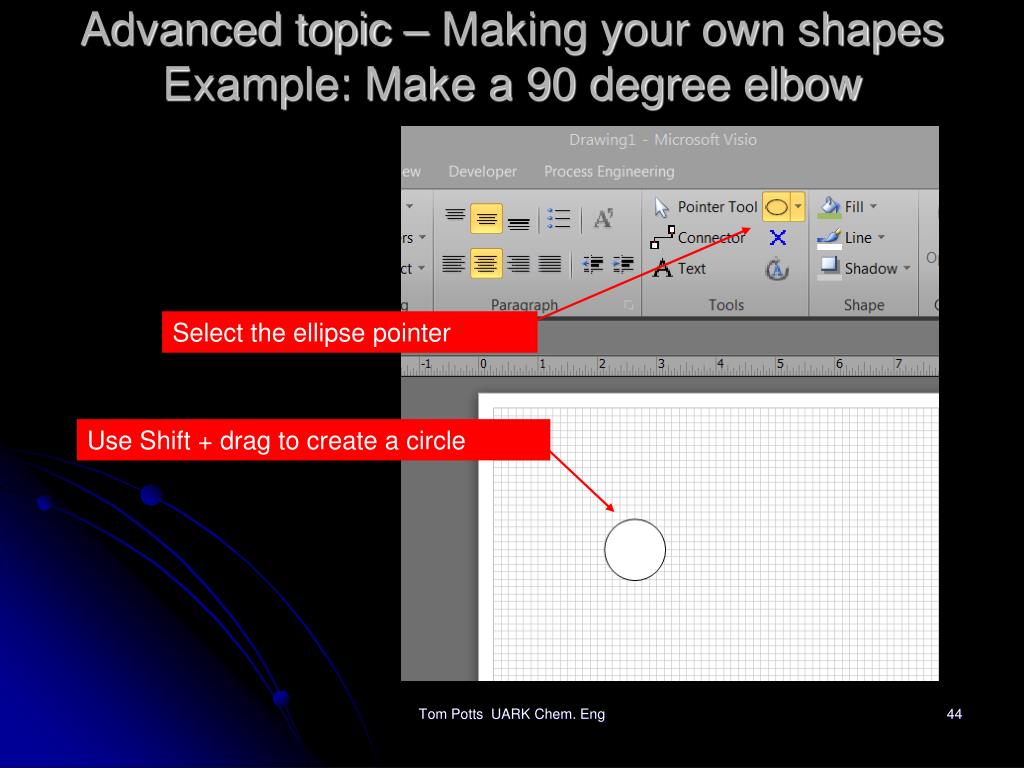Click the Decrease Indent icon

click(592, 264)
